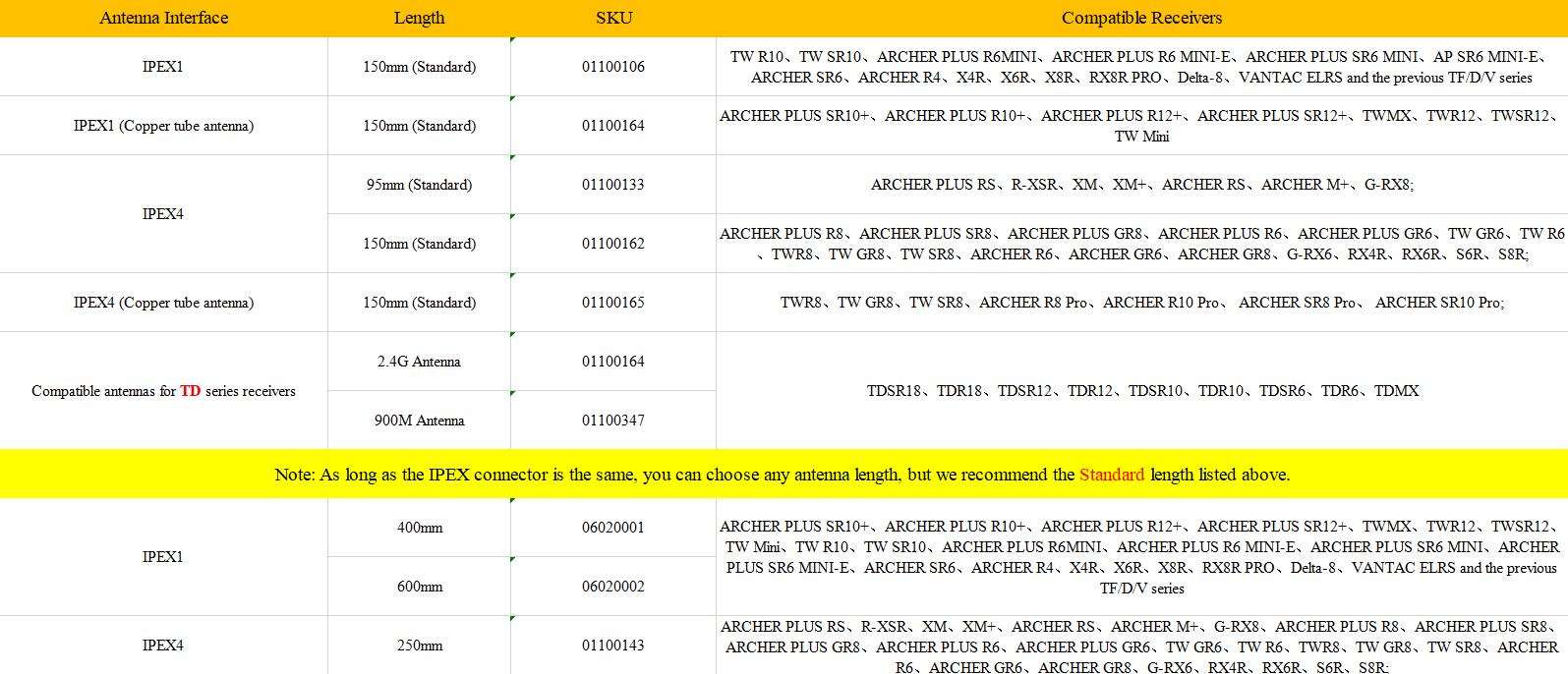Select the Compatible Receivers header cell

point(1141,18)
